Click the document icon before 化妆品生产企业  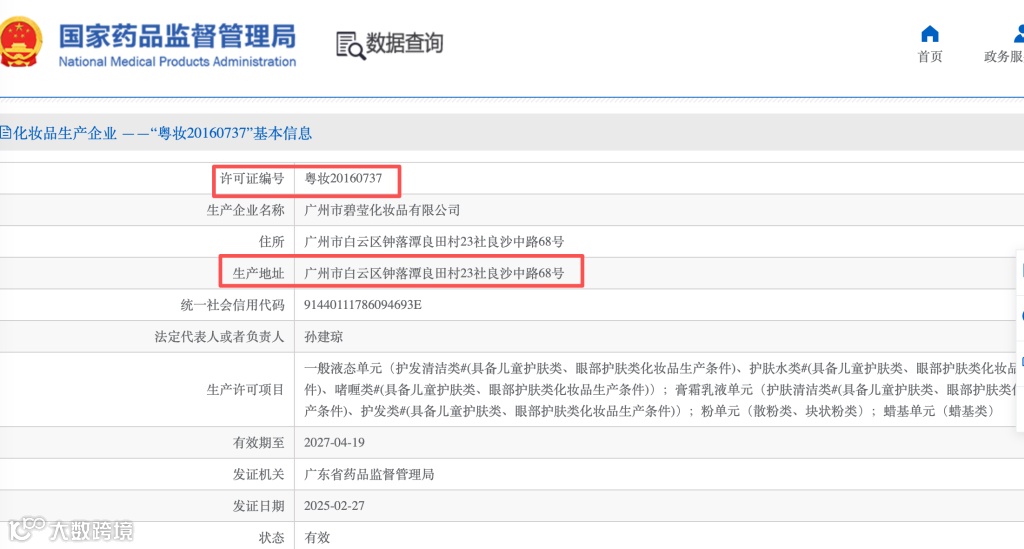point(5,133)
